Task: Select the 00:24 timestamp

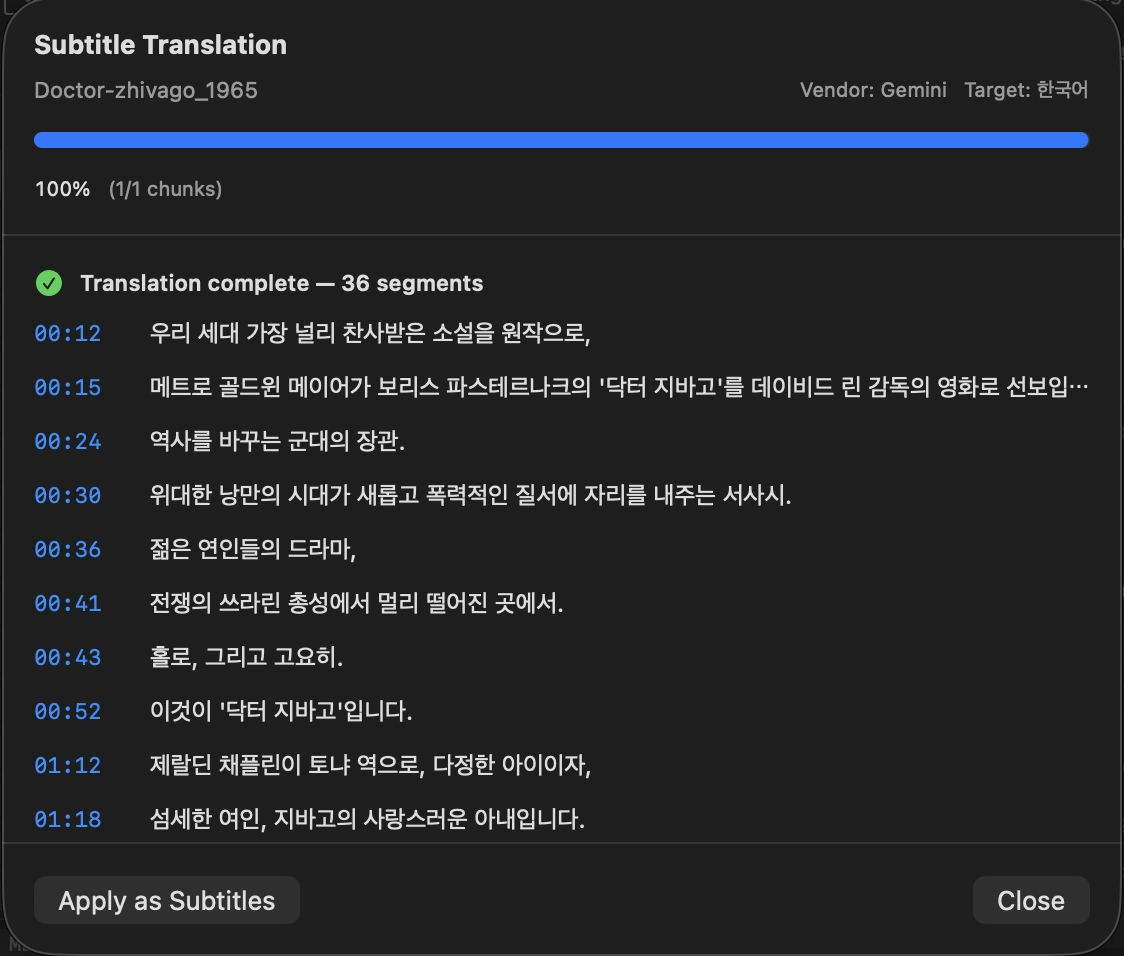Action: coord(68,441)
